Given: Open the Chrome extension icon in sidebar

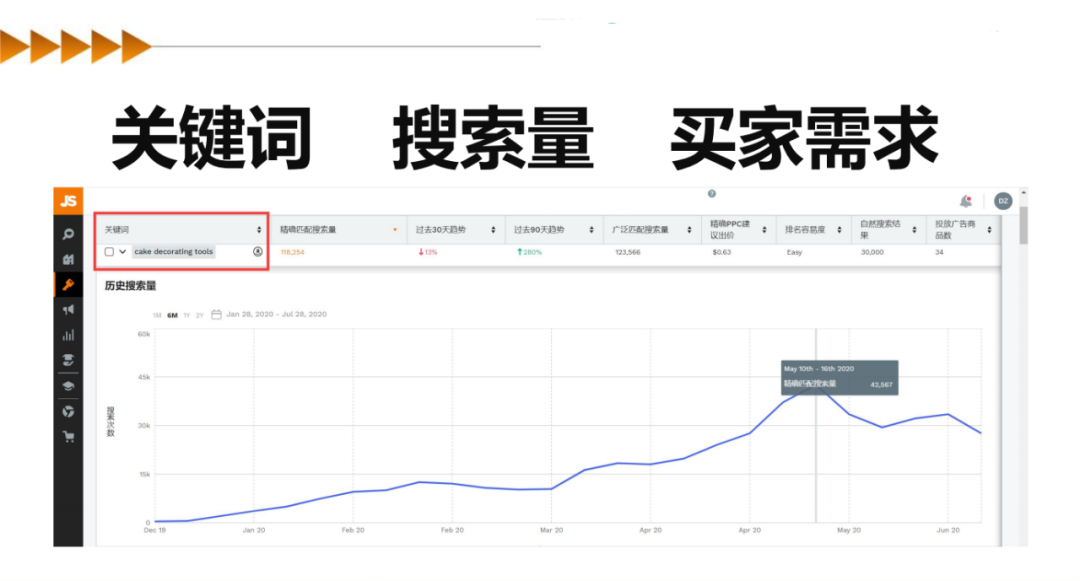Looking at the screenshot, I should coord(68,412).
